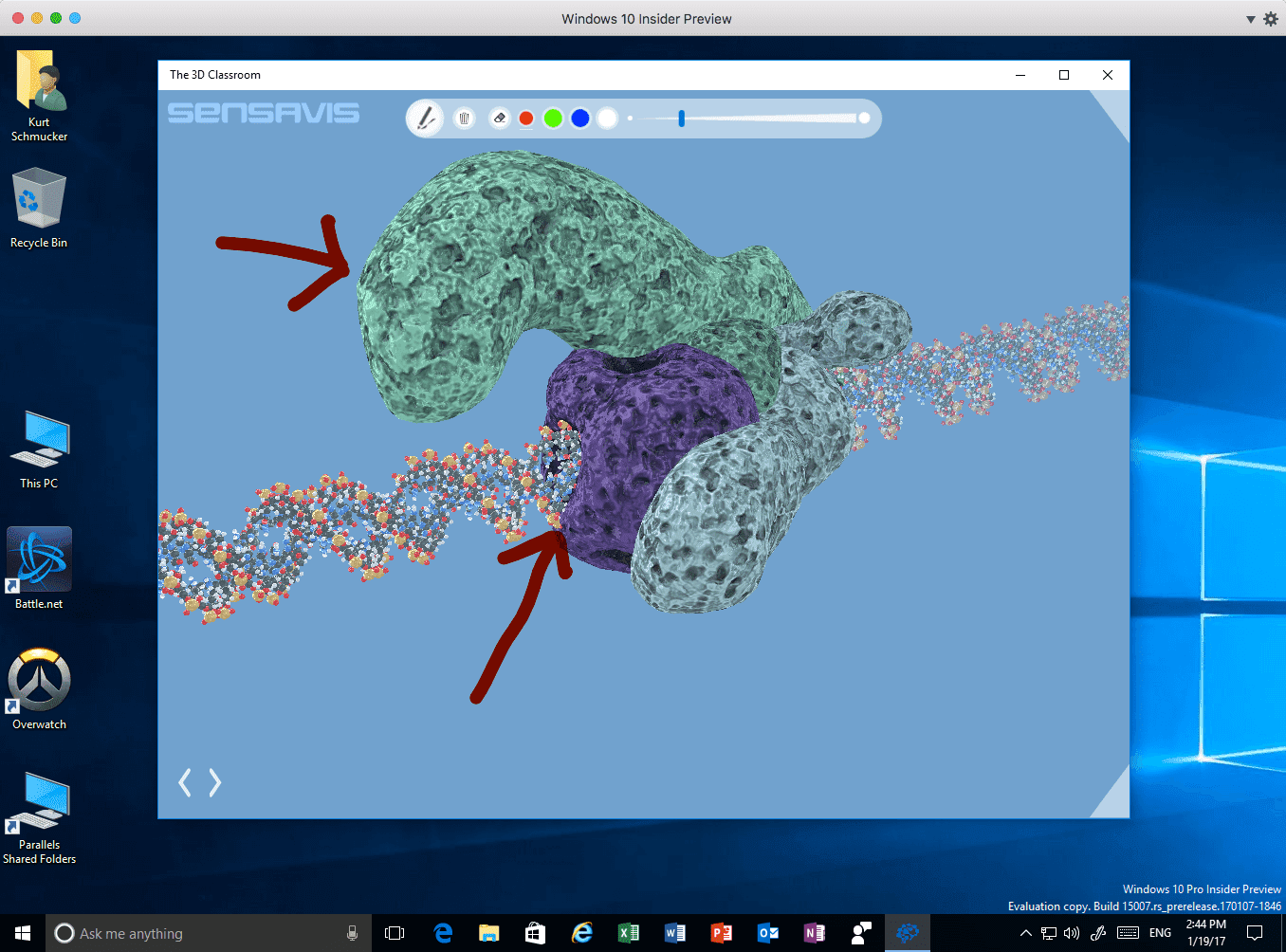
Task: Launch Microsoft Edge from taskbar
Action: click(443, 933)
